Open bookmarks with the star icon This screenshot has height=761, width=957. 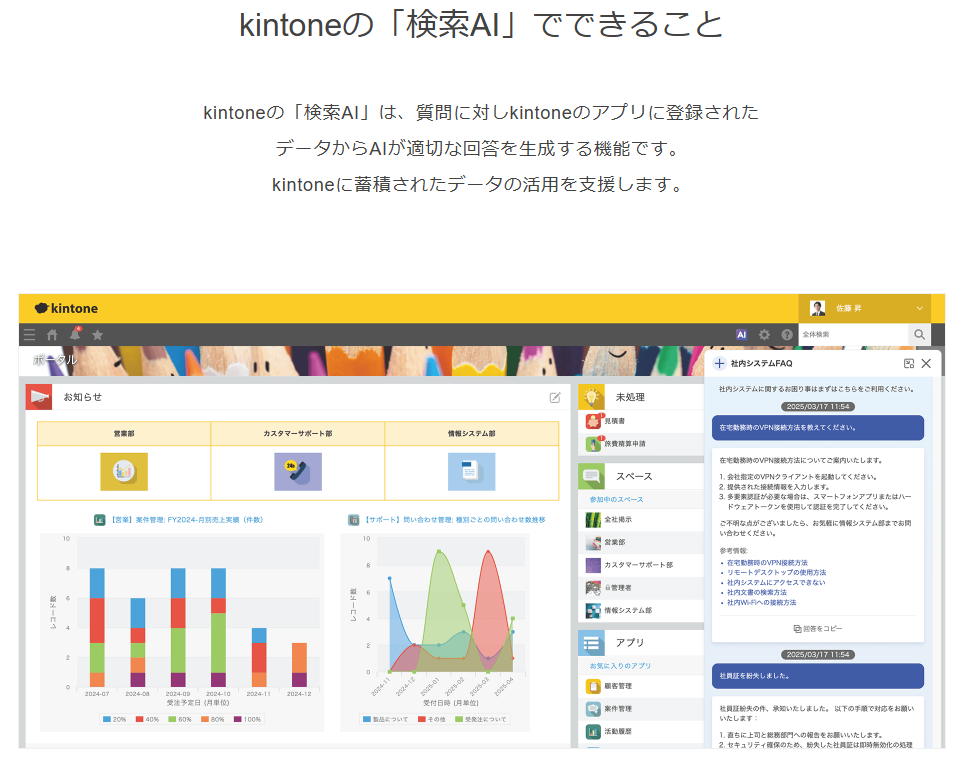point(97,334)
